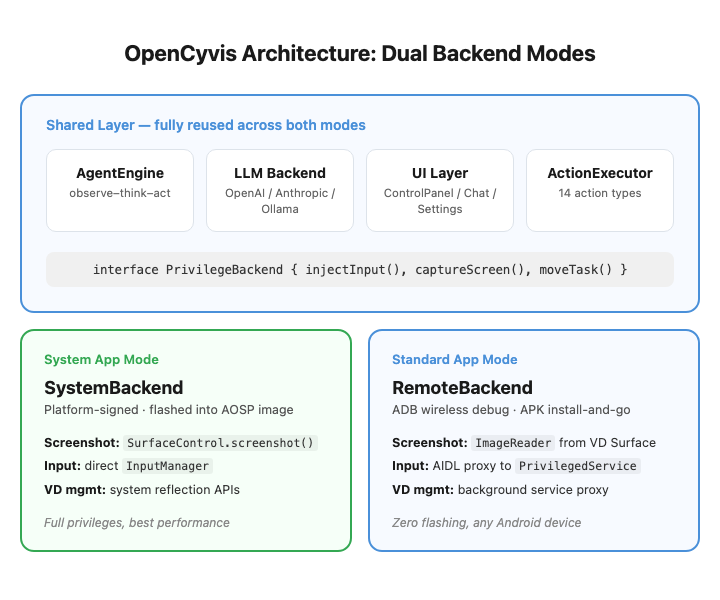Click 'system reflection APIs' text
The width and height of the screenshot is (720, 600).
pyautogui.click(x=174, y=490)
